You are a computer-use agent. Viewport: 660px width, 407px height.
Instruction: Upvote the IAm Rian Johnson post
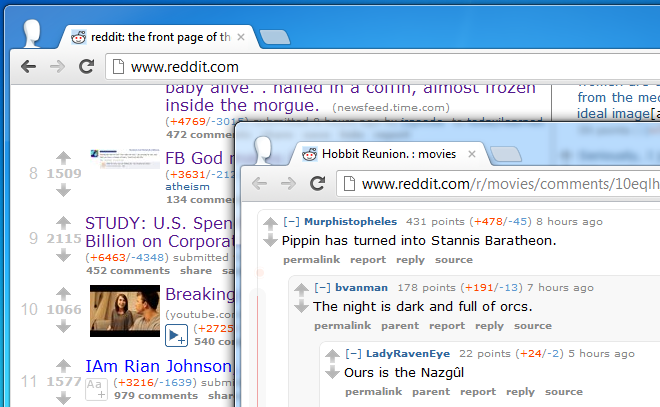coord(64,365)
